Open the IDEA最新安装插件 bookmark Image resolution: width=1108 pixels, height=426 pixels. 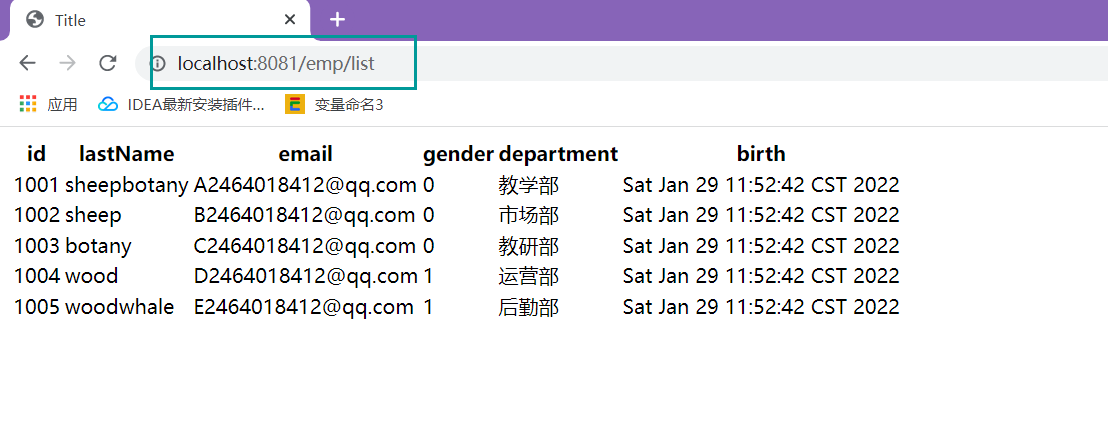pos(182,105)
